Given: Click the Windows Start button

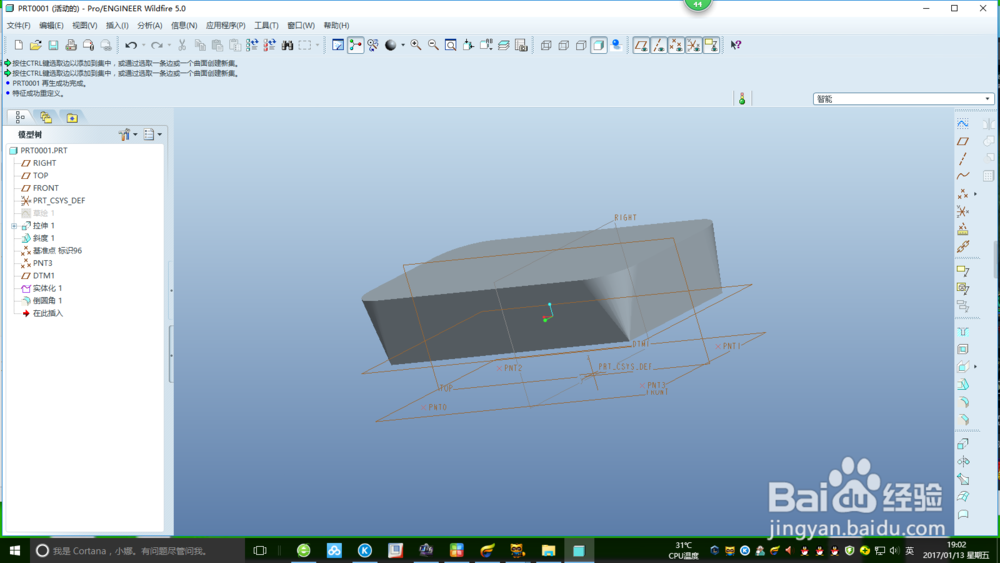Looking at the screenshot, I should click(x=15, y=550).
